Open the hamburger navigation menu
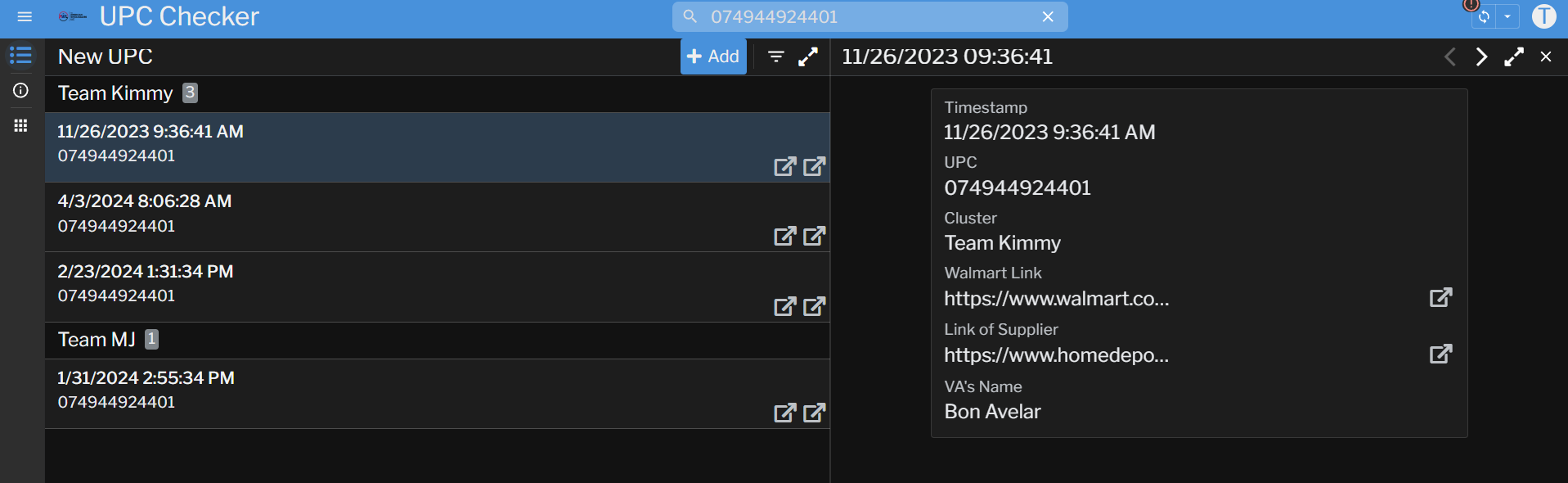The height and width of the screenshot is (483, 1568). [x=25, y=16]
